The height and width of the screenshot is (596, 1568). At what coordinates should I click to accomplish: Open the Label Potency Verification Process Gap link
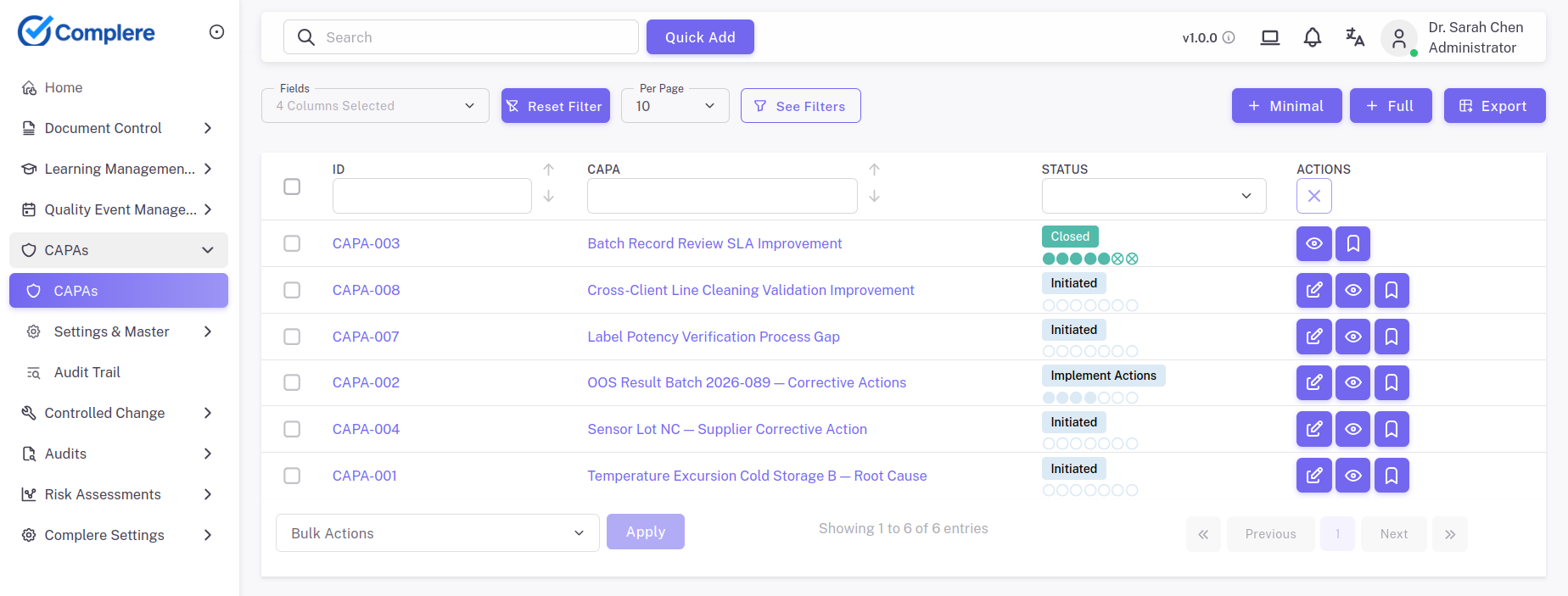pos(713,337)
